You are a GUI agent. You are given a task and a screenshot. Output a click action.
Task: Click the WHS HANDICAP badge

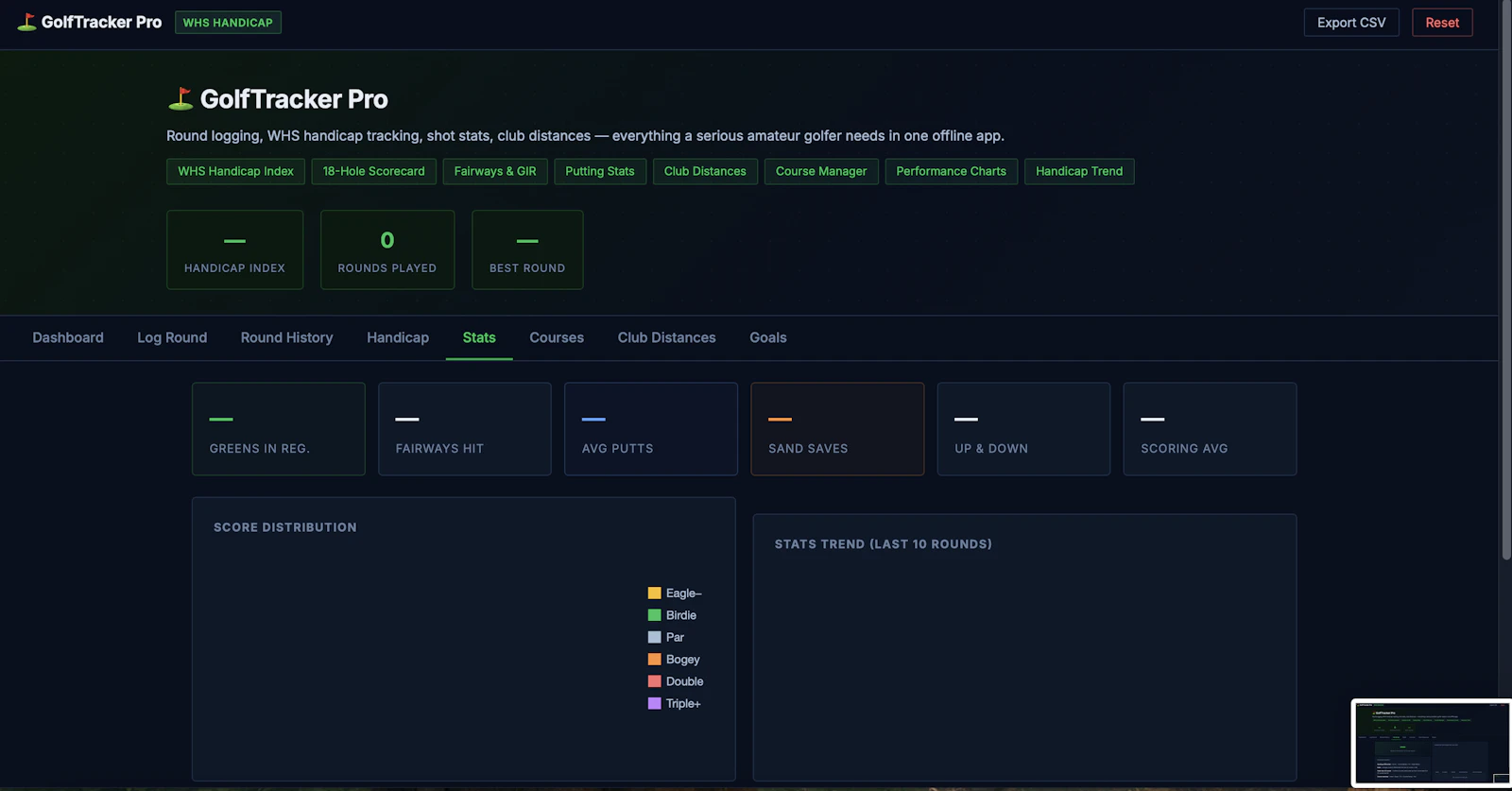pyautogui.click(x=228, y=23)
